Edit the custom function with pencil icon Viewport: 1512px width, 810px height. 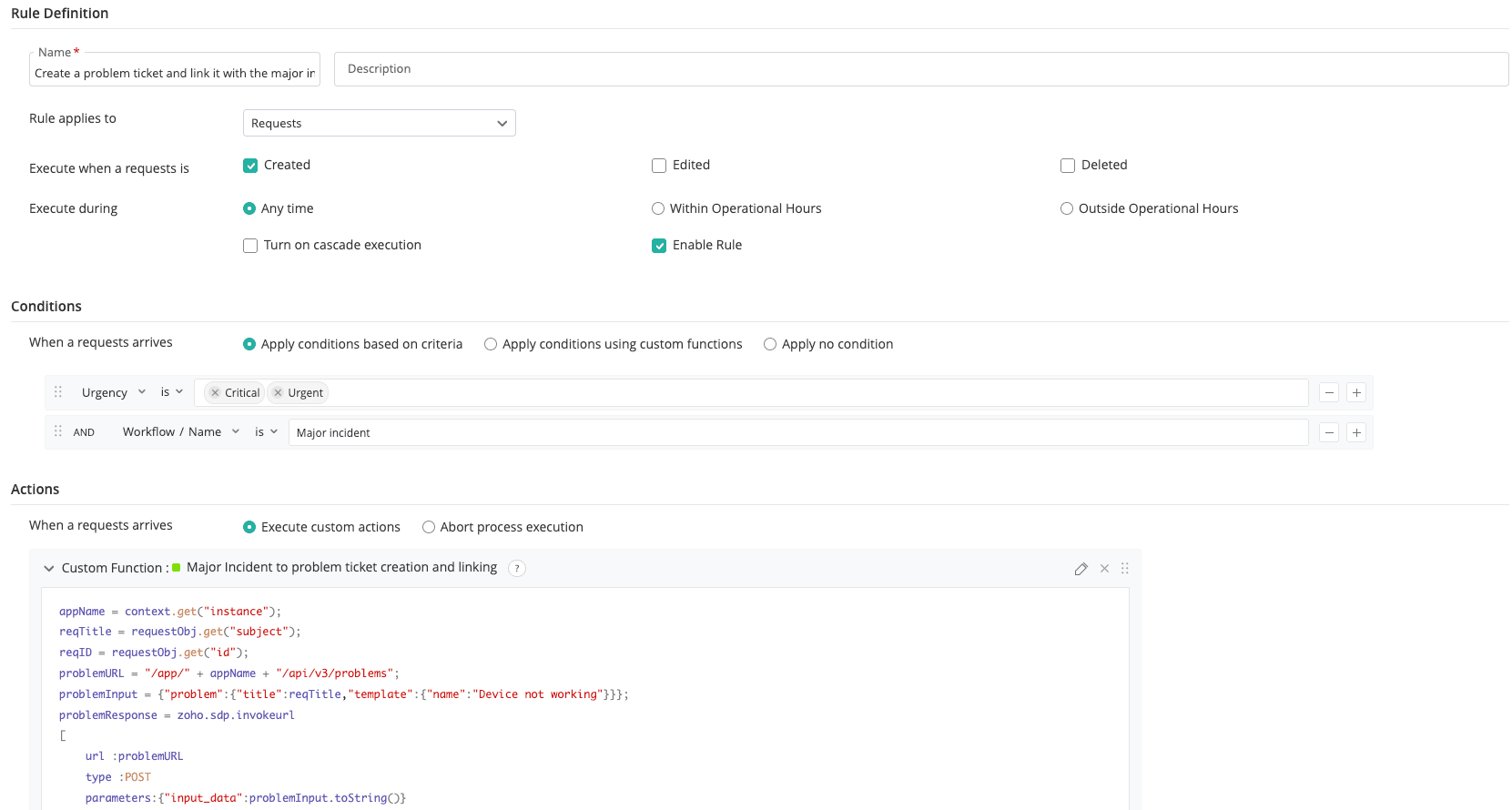[x=1081, y=569]
